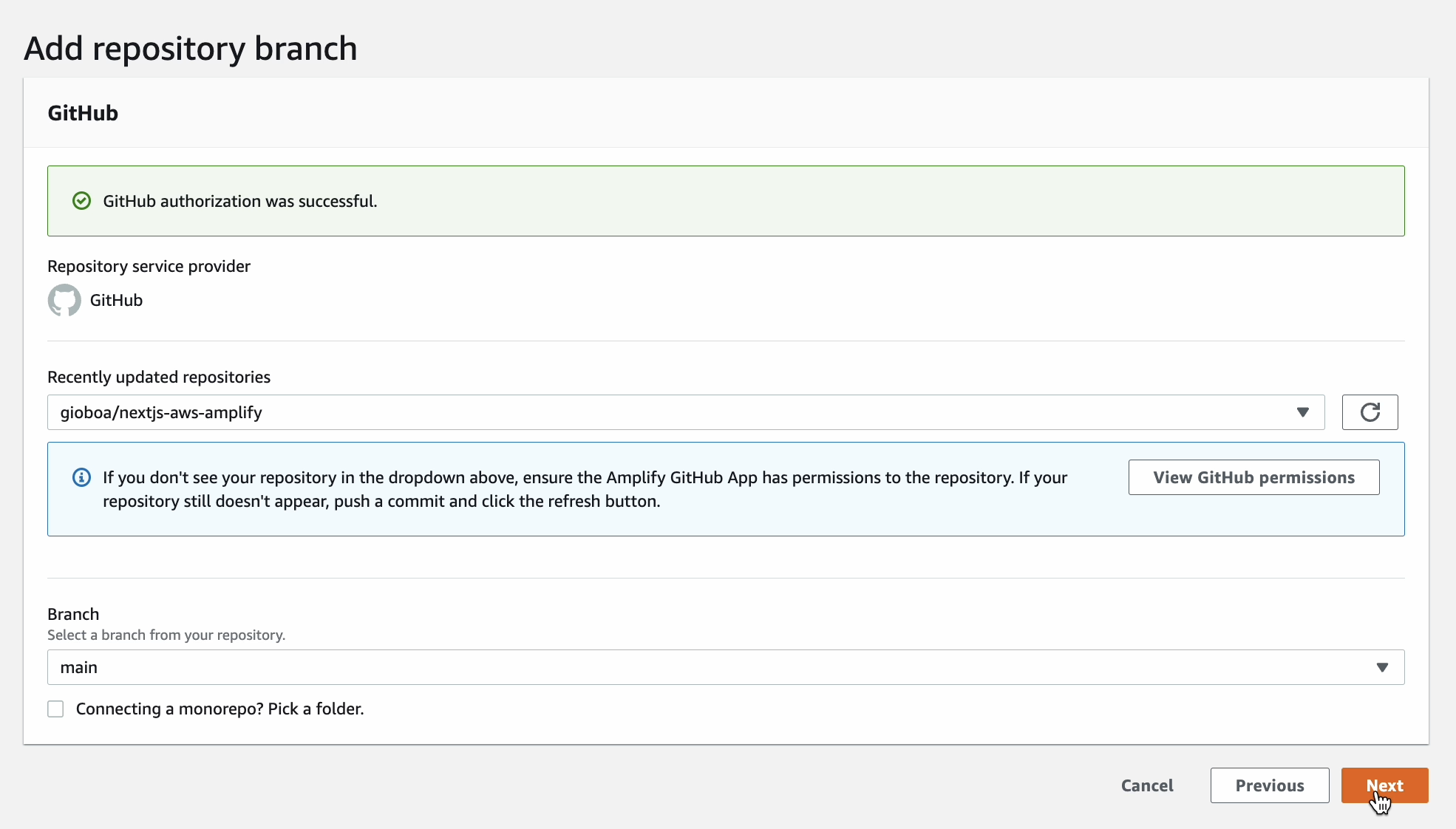
Task: Click the Branch field label
Action: tap(73, 614)
